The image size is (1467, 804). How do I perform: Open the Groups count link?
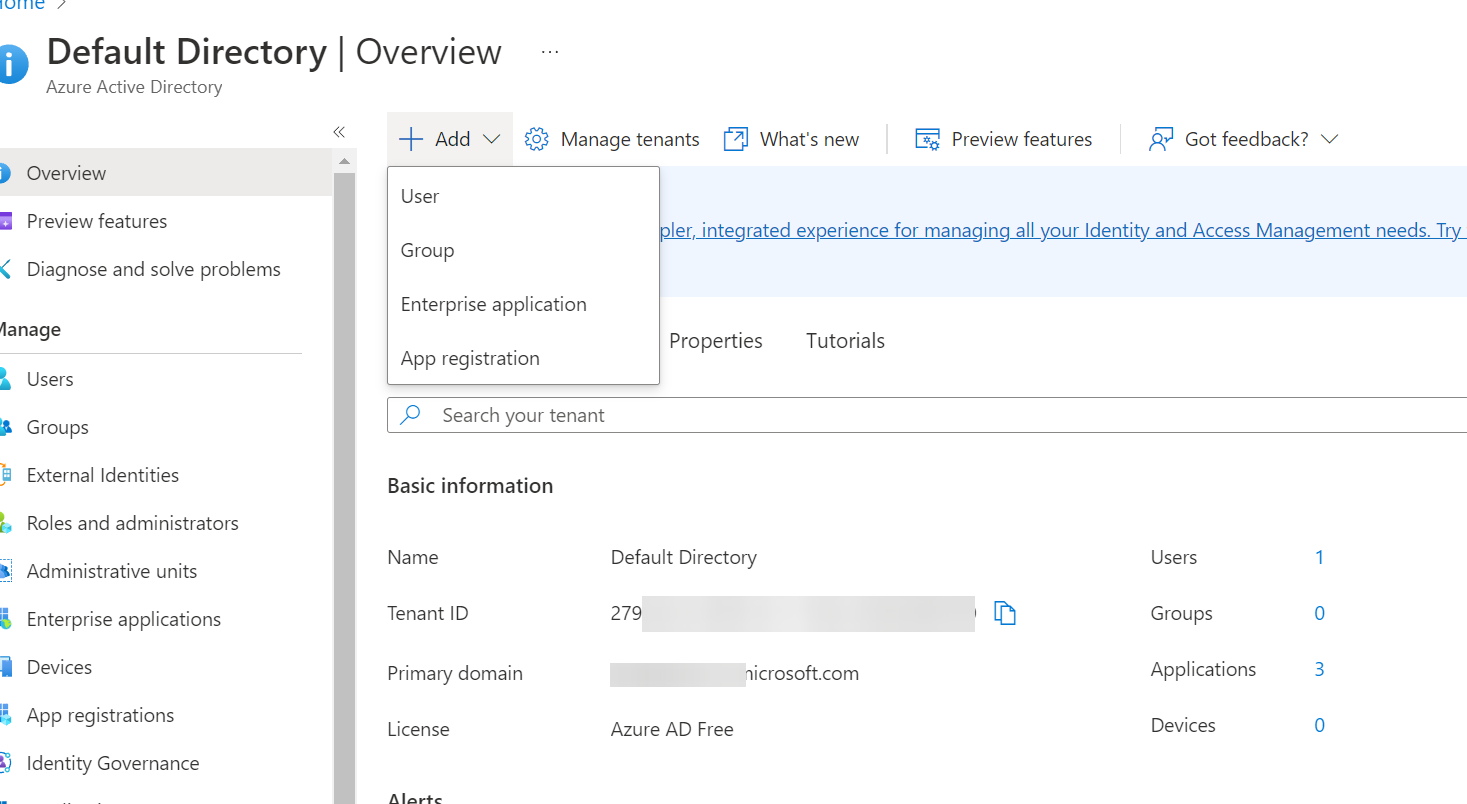coord(1319,613)
